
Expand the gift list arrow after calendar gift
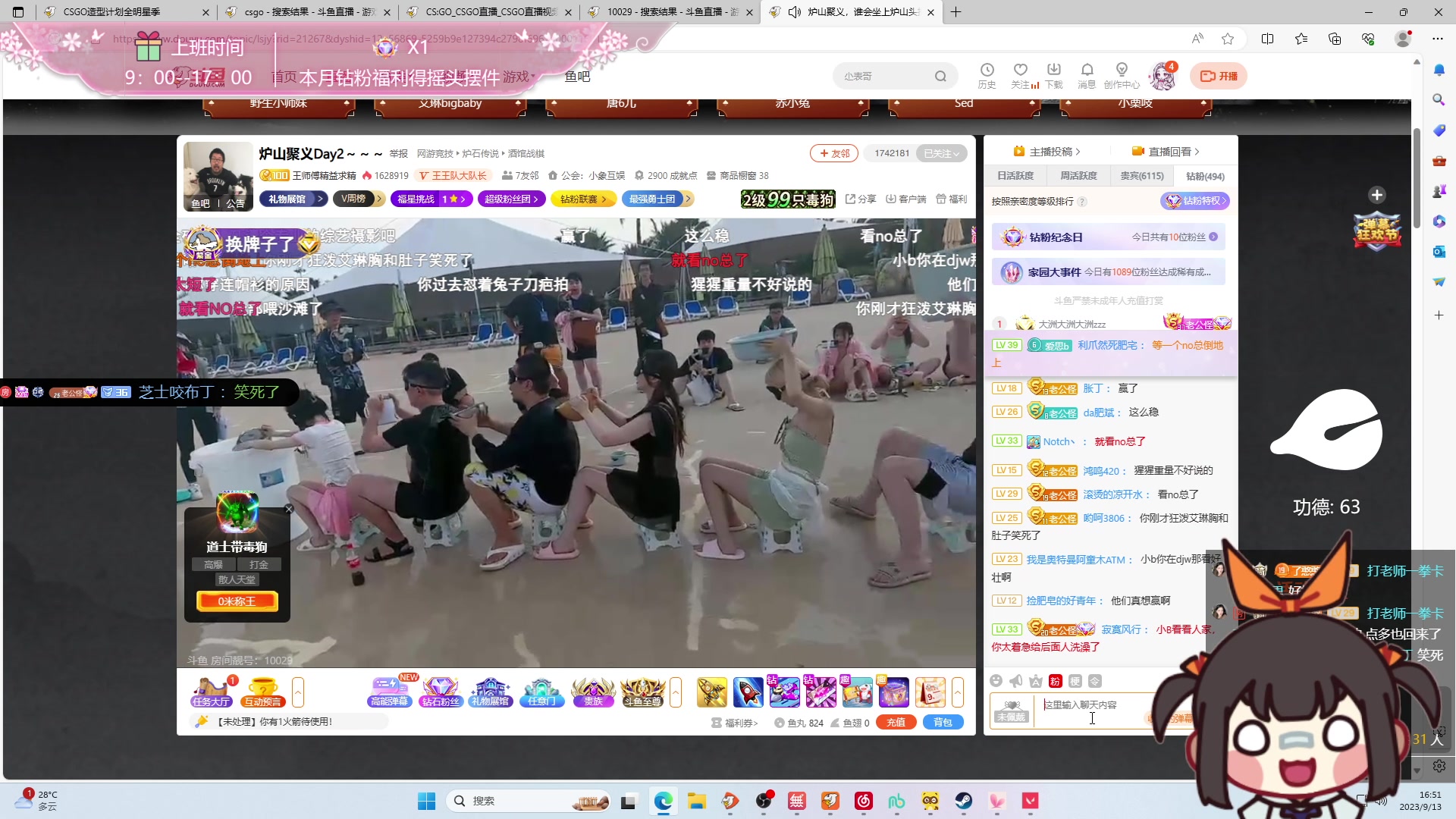[x=958, y=692]
